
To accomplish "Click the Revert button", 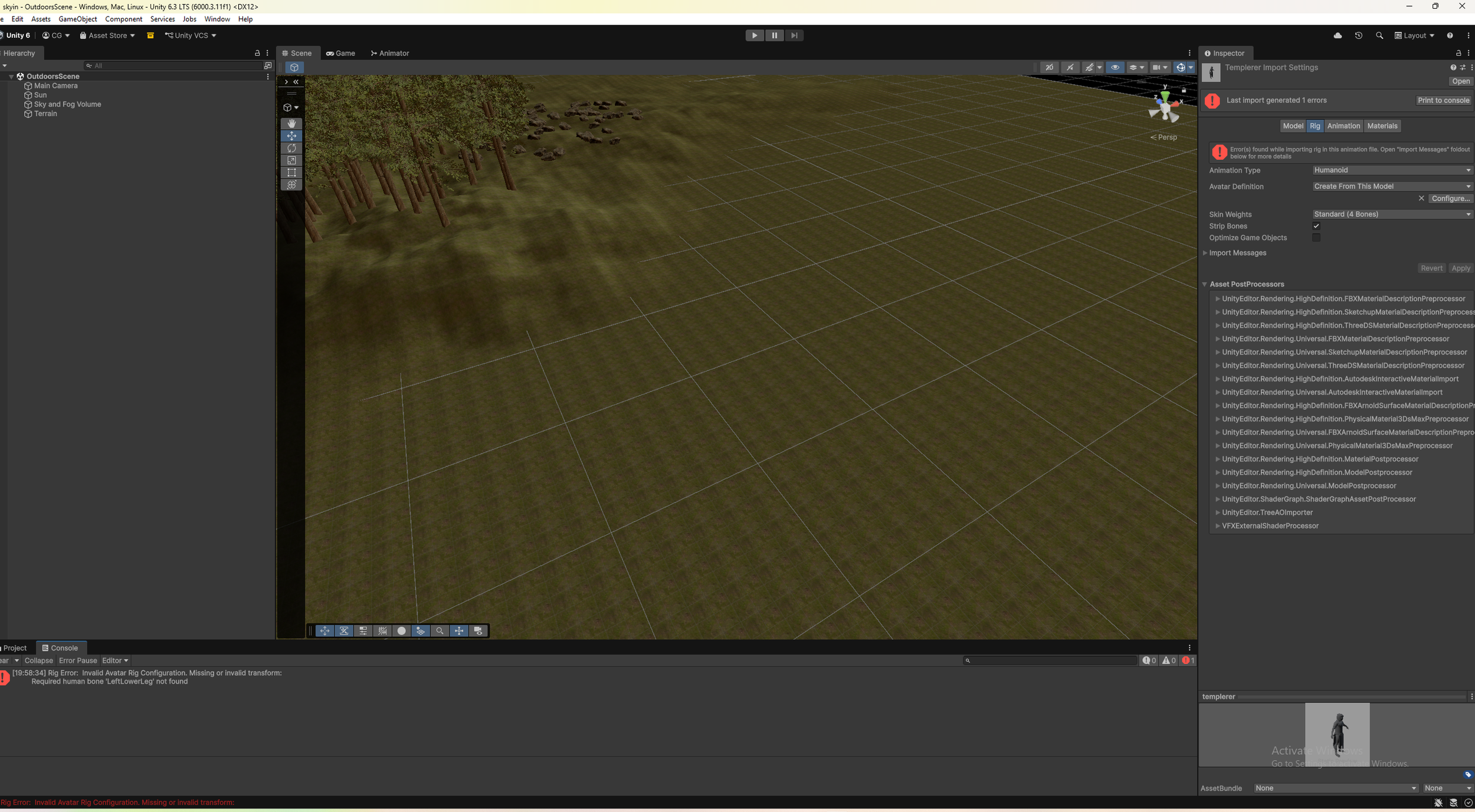I will [1431, 268].
